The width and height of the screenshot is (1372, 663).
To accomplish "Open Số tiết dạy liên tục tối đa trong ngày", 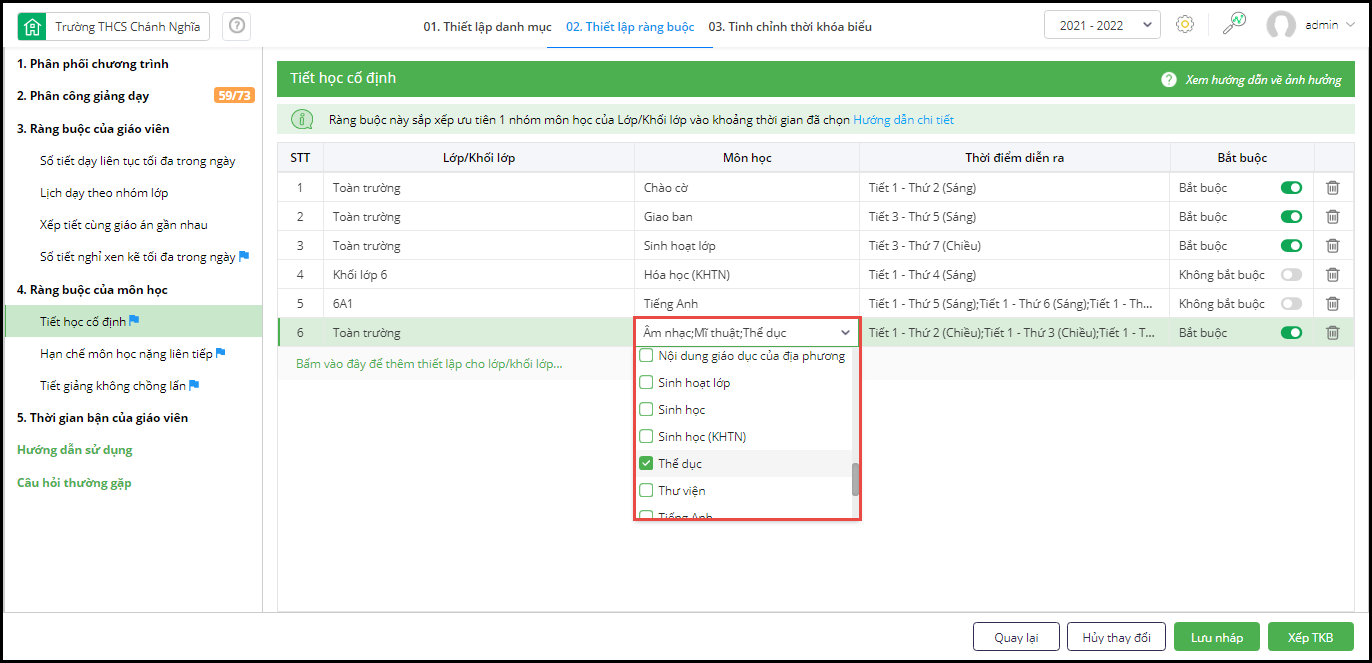I will (138, 161).
